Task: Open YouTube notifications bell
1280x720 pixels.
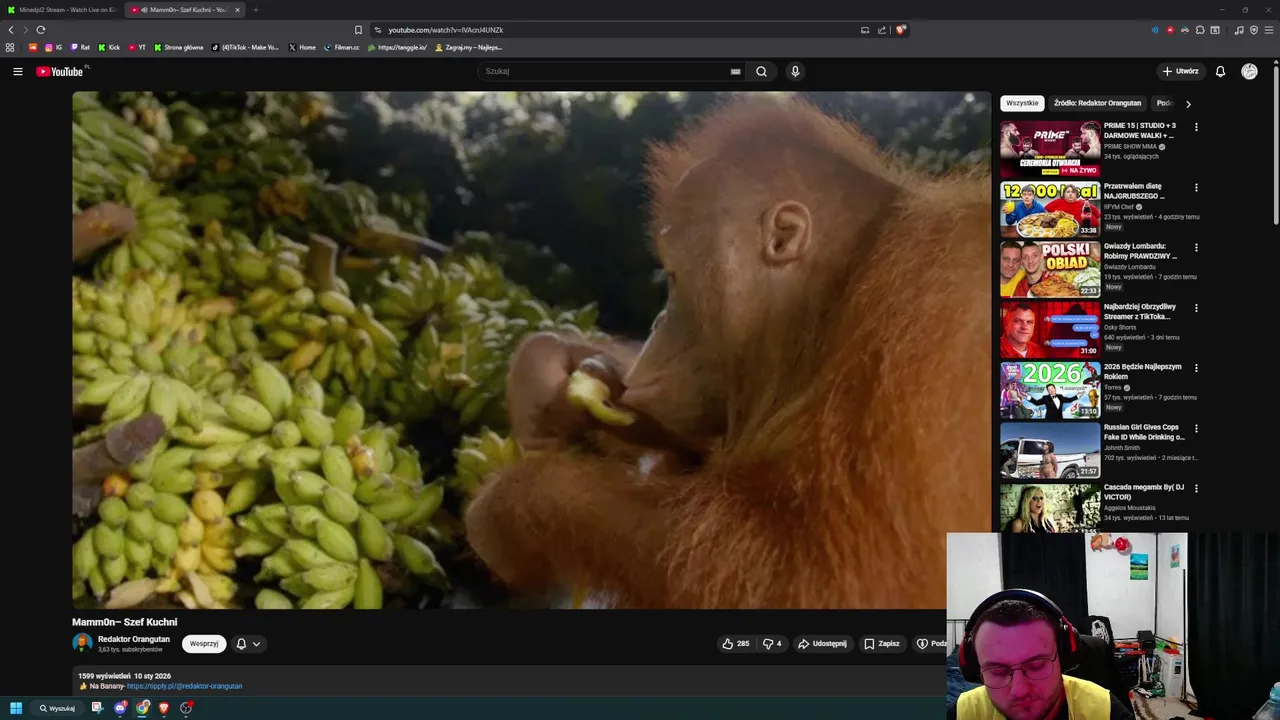Action: point(1220,71)
